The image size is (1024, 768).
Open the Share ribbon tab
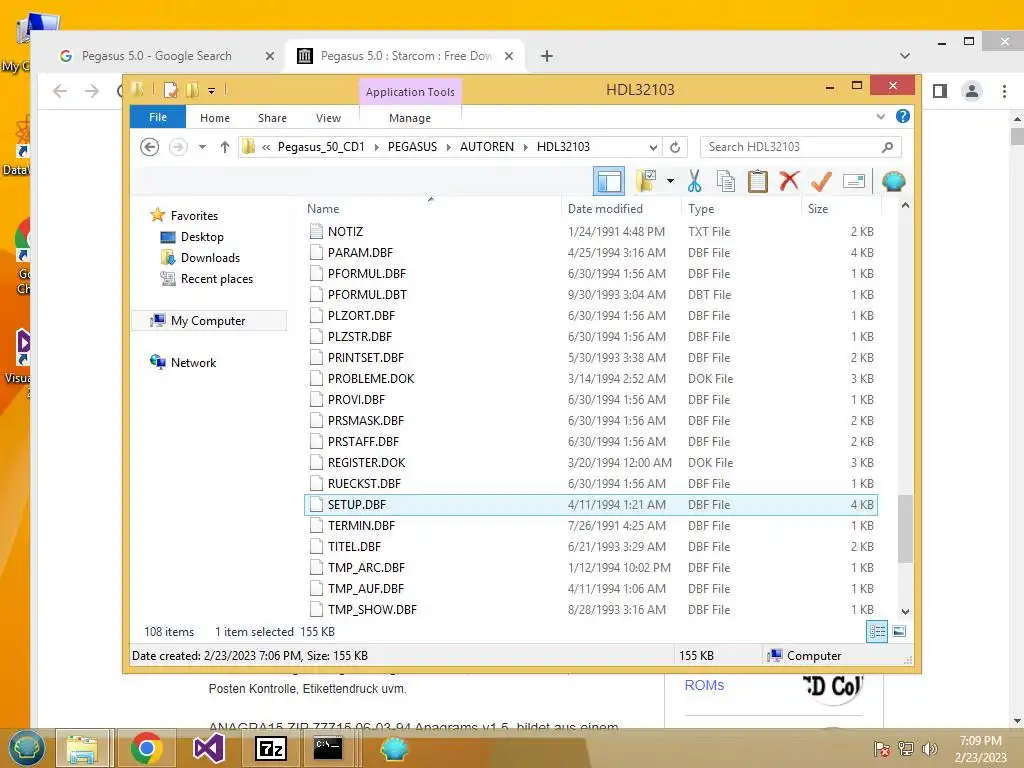click(272, 118)
